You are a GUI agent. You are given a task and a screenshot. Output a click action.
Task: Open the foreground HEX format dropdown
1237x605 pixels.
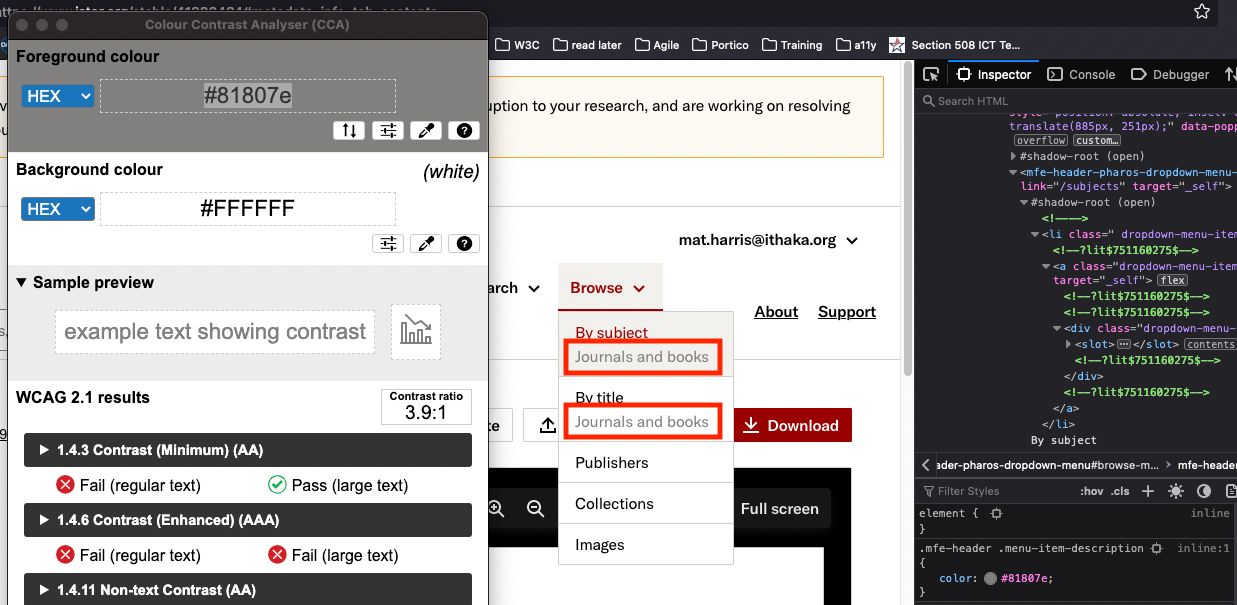(57, 96)
